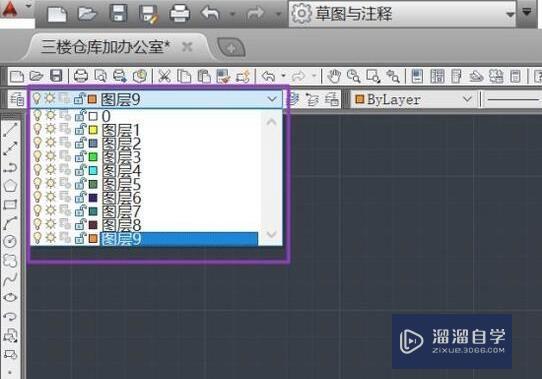Select 图层5 in the layer list
This screenshot has height=379, width=542.
click(144, 184)
